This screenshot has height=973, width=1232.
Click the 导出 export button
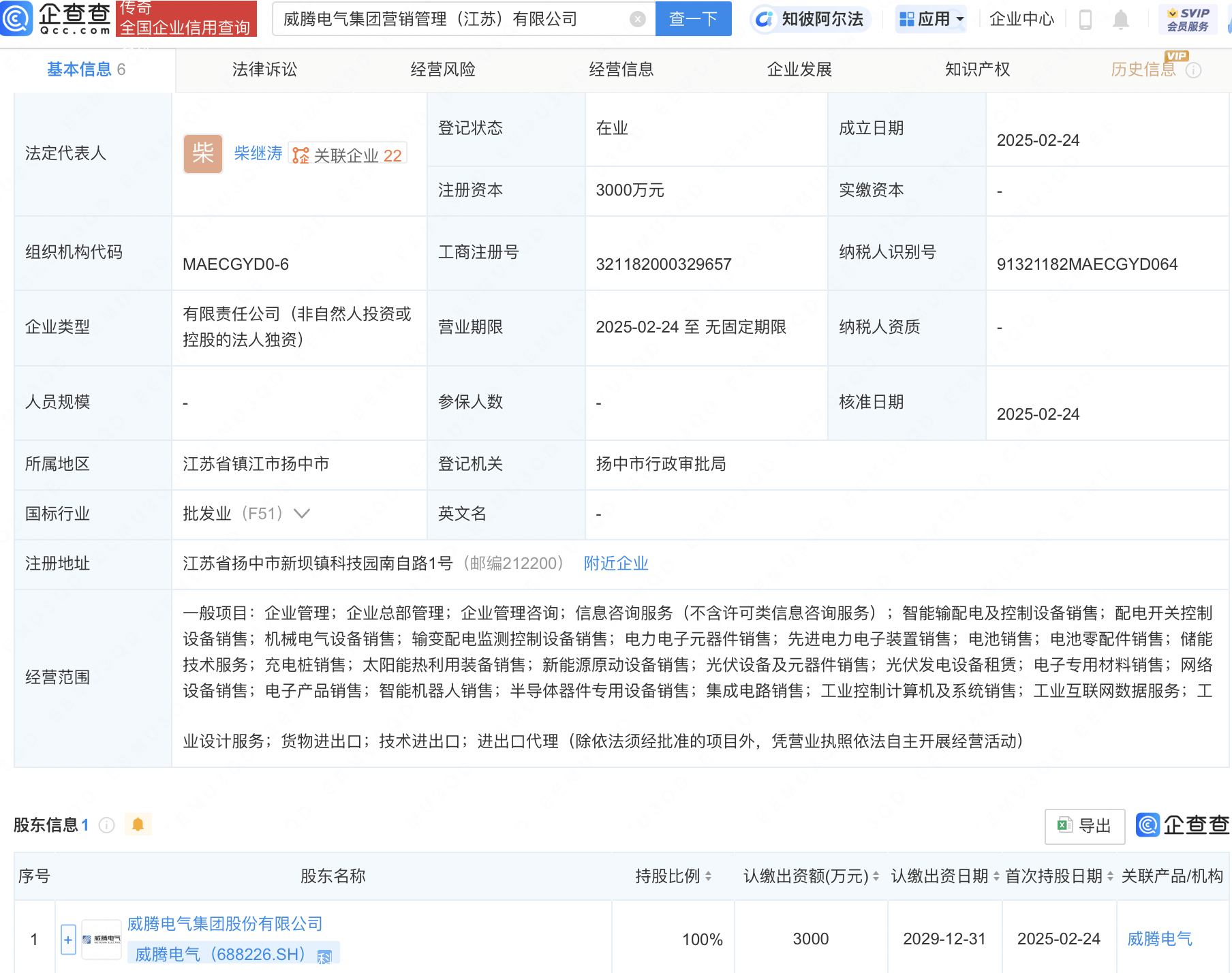1085,826
